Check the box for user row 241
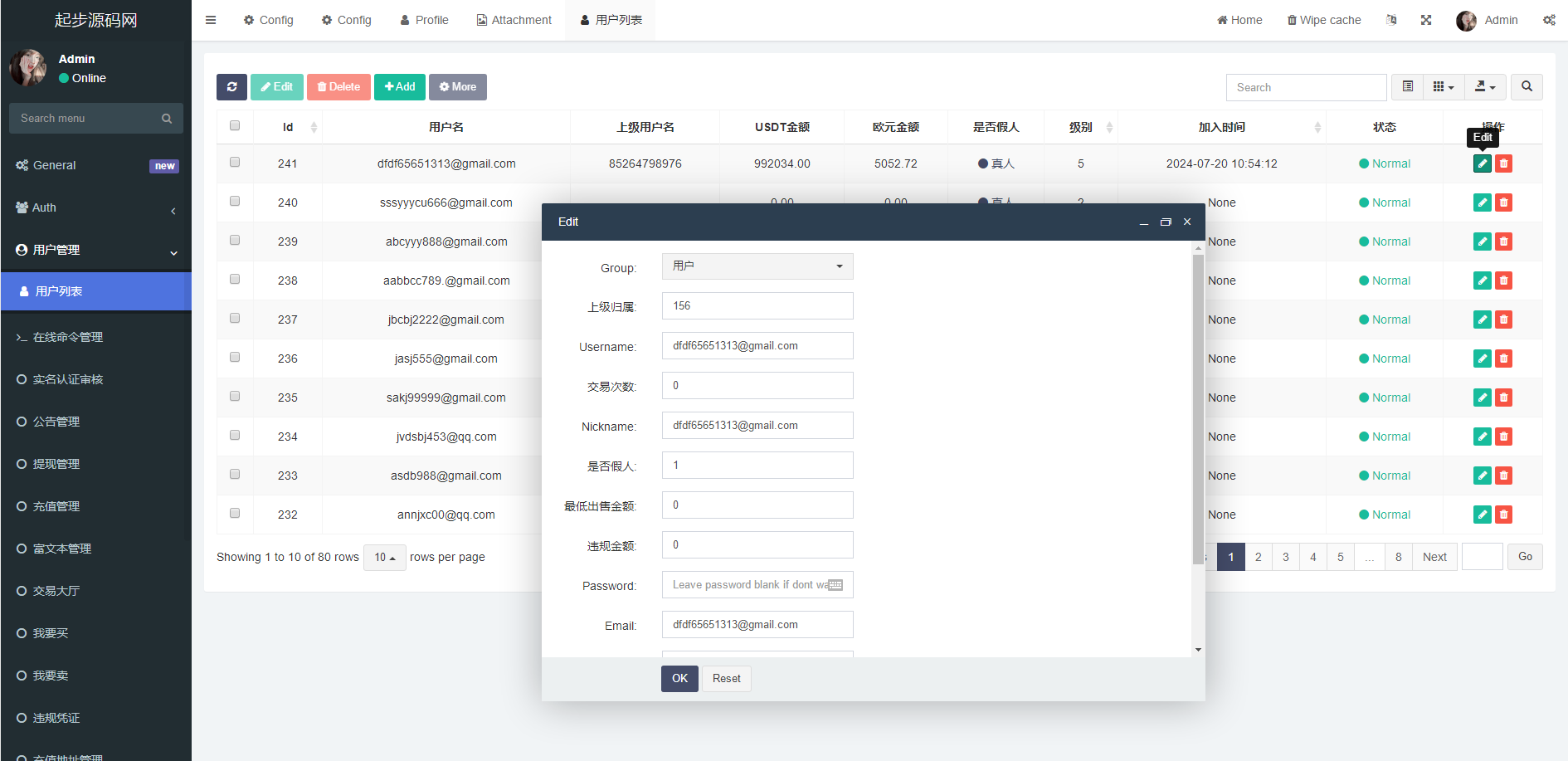Image resolution: width=1568 pixels, height=761 pixels. click(x=235, y=163)
